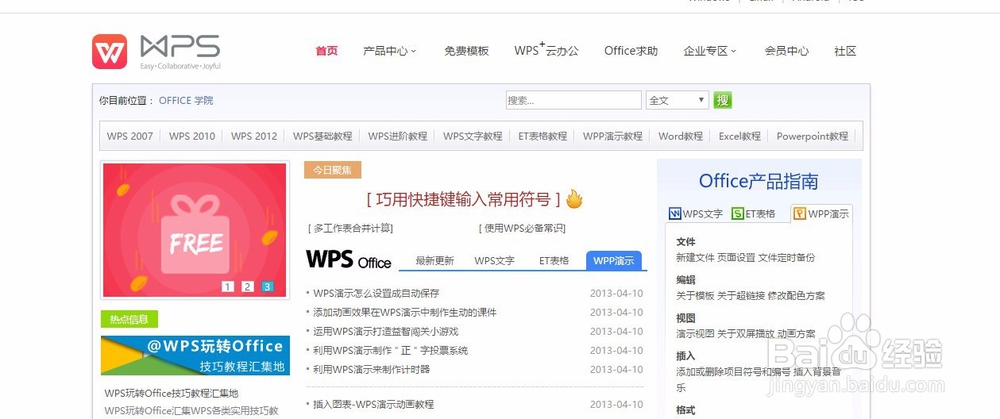Open the 巧用快捷键输入常用符号 headline
The width and height of the screenshot is (1000, 419).
coord(464,200)
